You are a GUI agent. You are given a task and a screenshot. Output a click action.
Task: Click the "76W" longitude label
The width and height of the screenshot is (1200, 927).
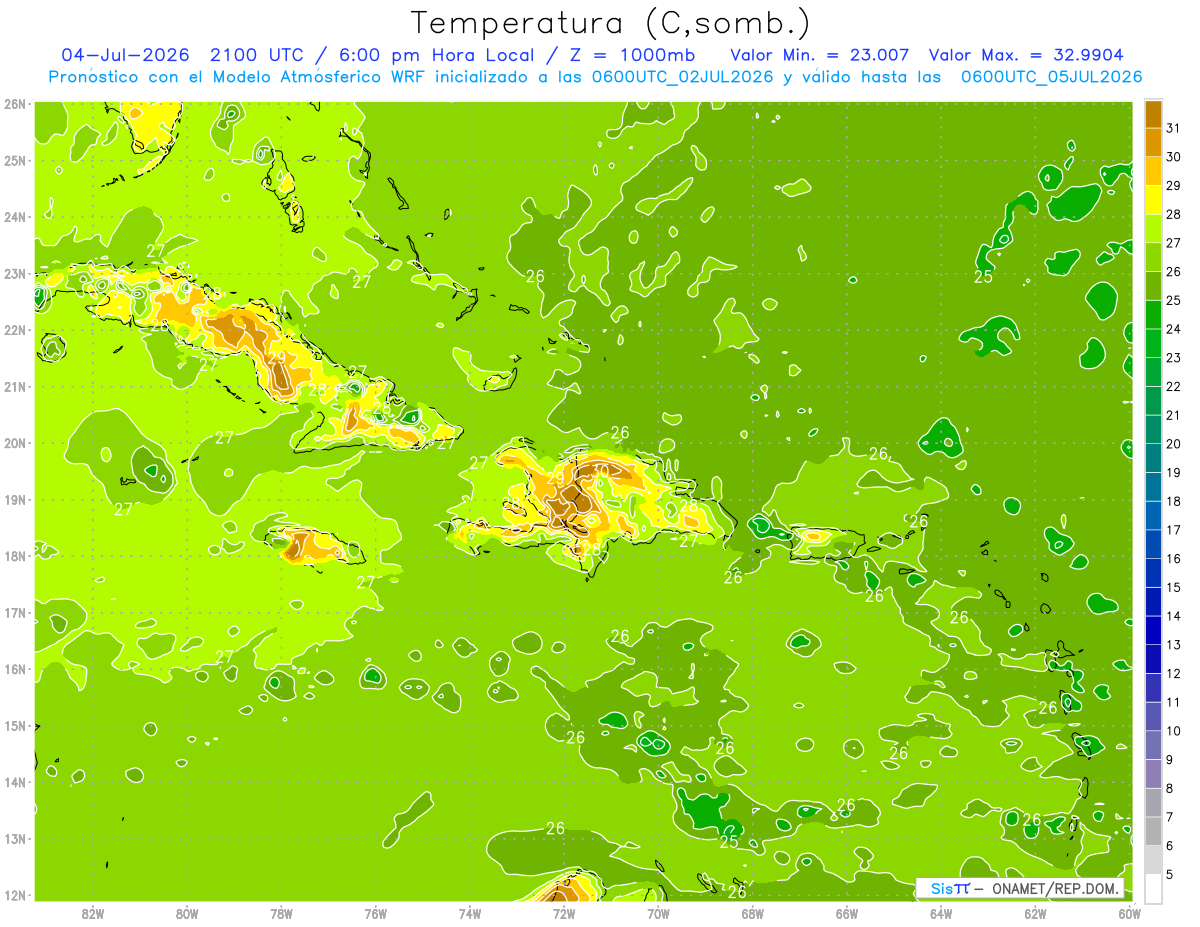coord(375,913)
